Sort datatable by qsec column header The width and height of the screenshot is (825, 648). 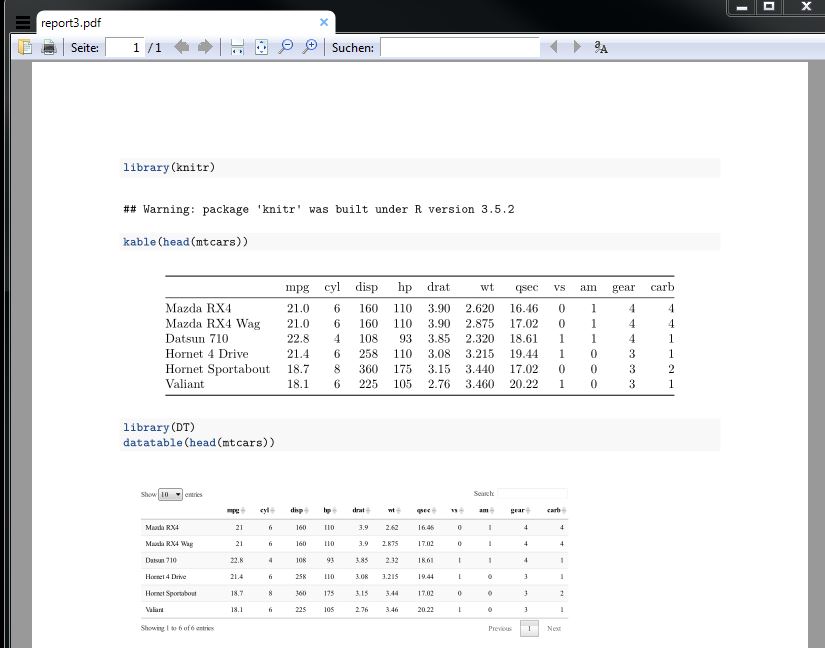[x=424, y=510]
